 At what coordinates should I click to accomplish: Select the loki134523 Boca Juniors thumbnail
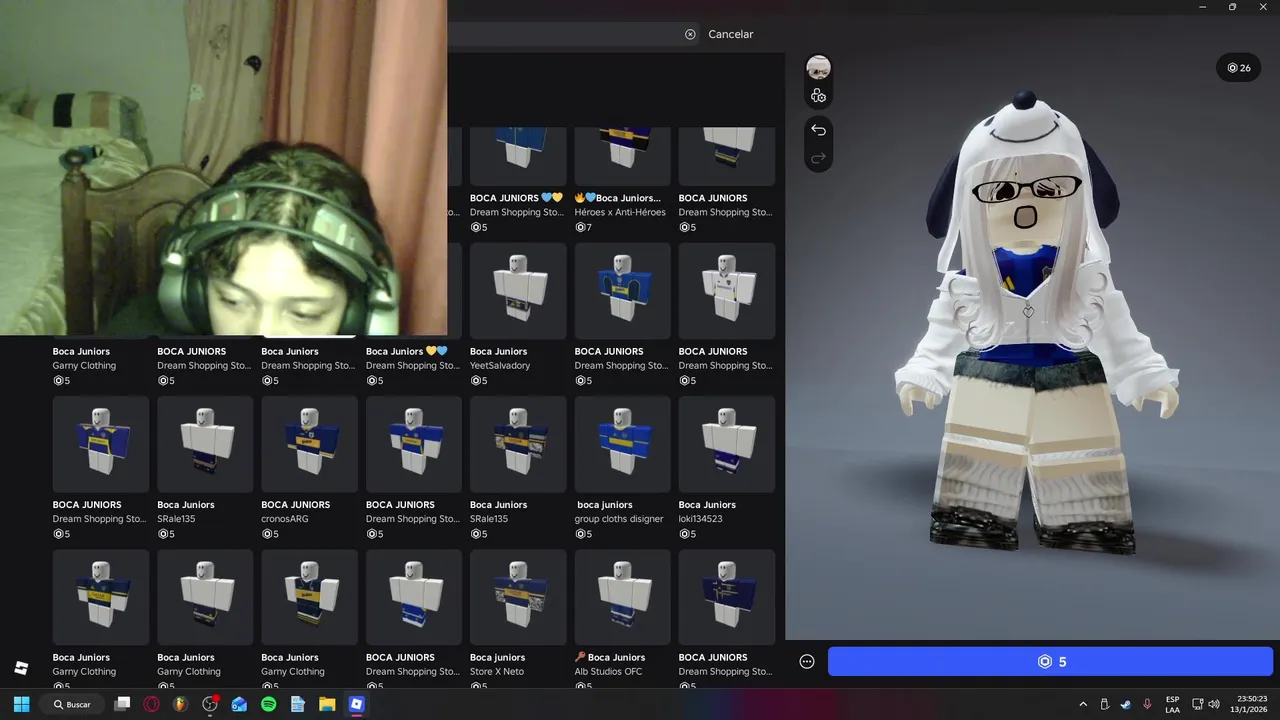tap(727, 444)
